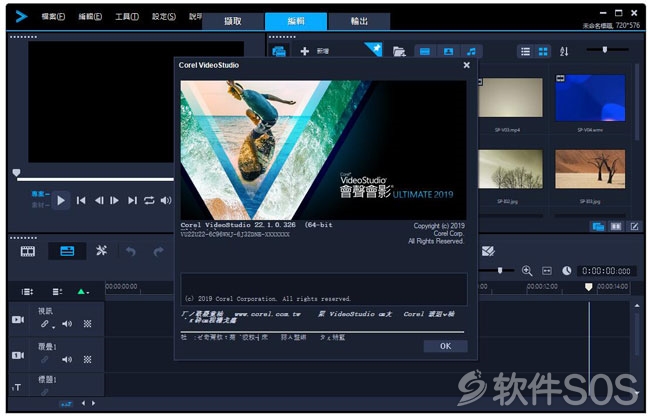Toggle audio filter in the library

(472, 51)
